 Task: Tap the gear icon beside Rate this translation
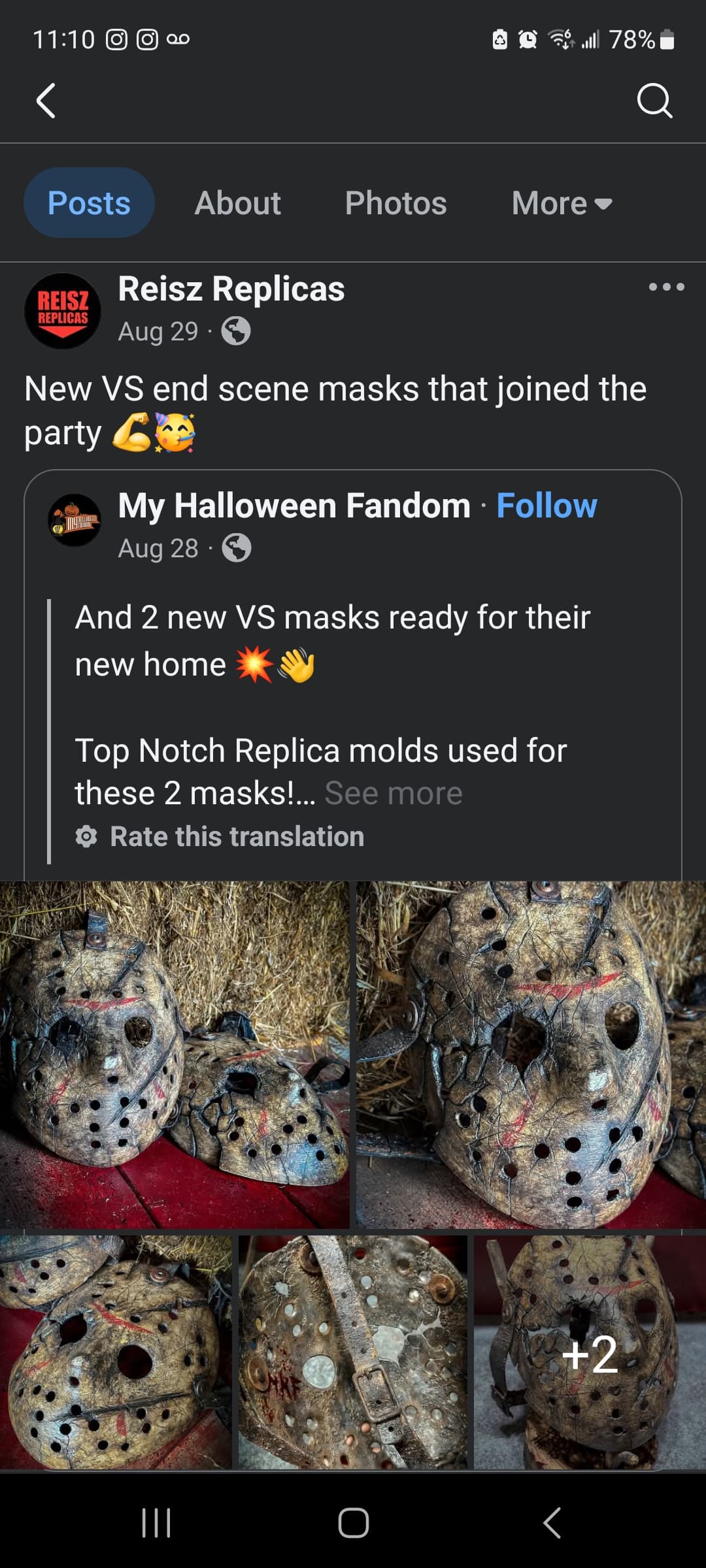click(x=86, y=836)
